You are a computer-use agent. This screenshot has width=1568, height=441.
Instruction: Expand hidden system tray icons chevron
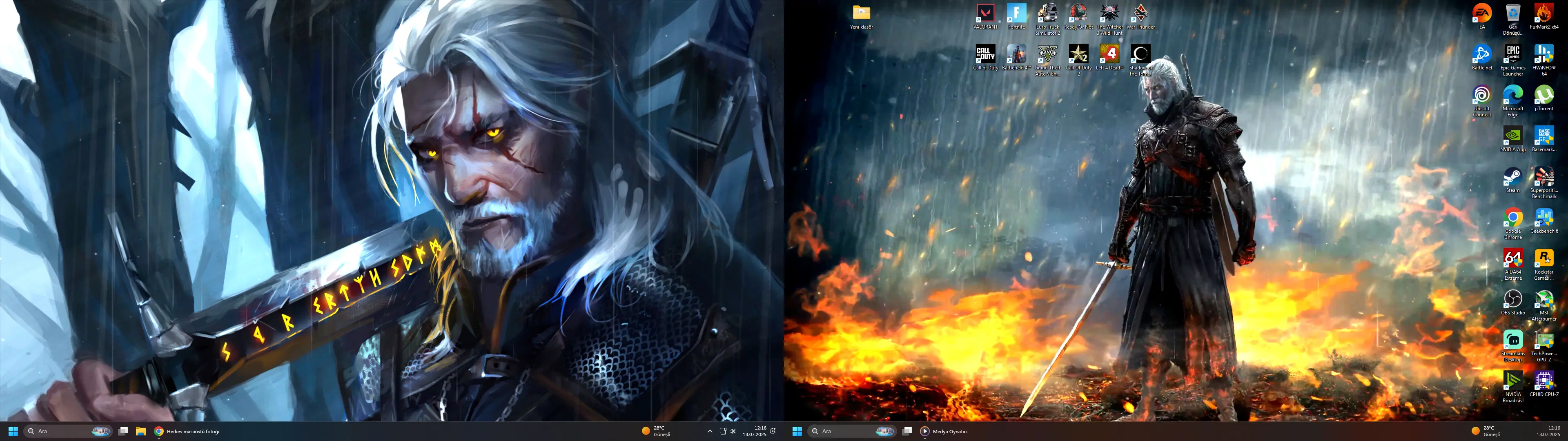710,431
